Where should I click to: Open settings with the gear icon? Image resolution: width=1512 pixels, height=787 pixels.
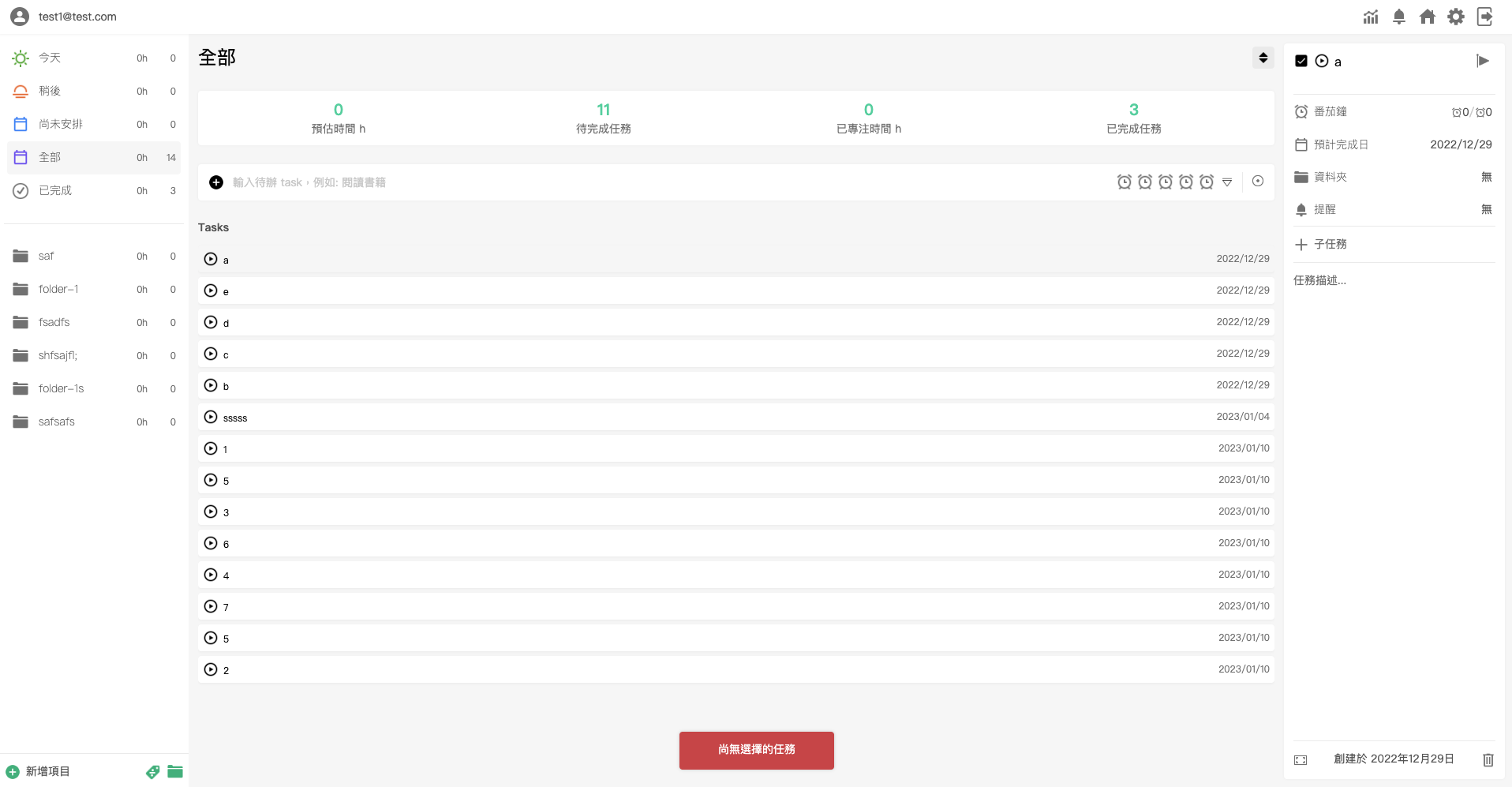pos(1456,17)
